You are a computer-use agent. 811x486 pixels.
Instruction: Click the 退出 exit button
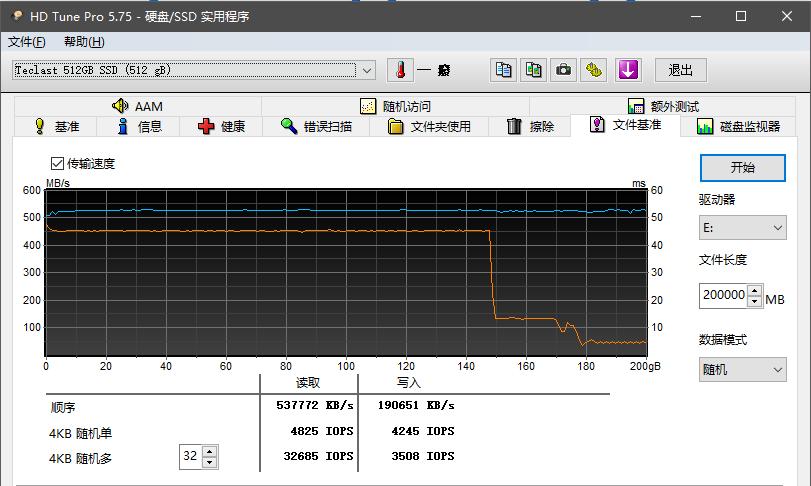tap(681, 70)
